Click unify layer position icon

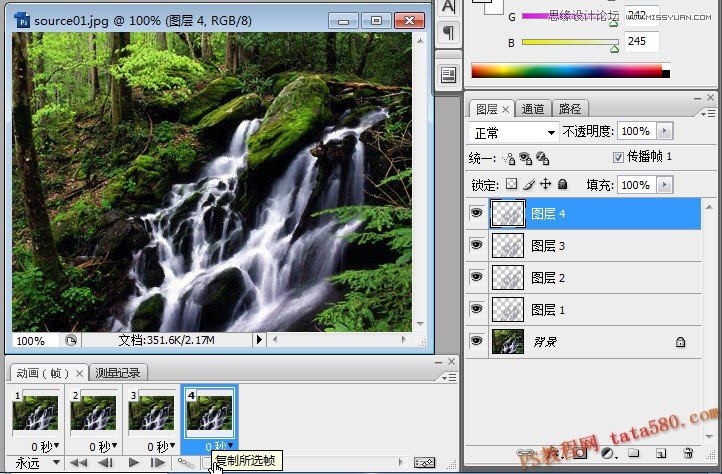click(x=509, y=158)
